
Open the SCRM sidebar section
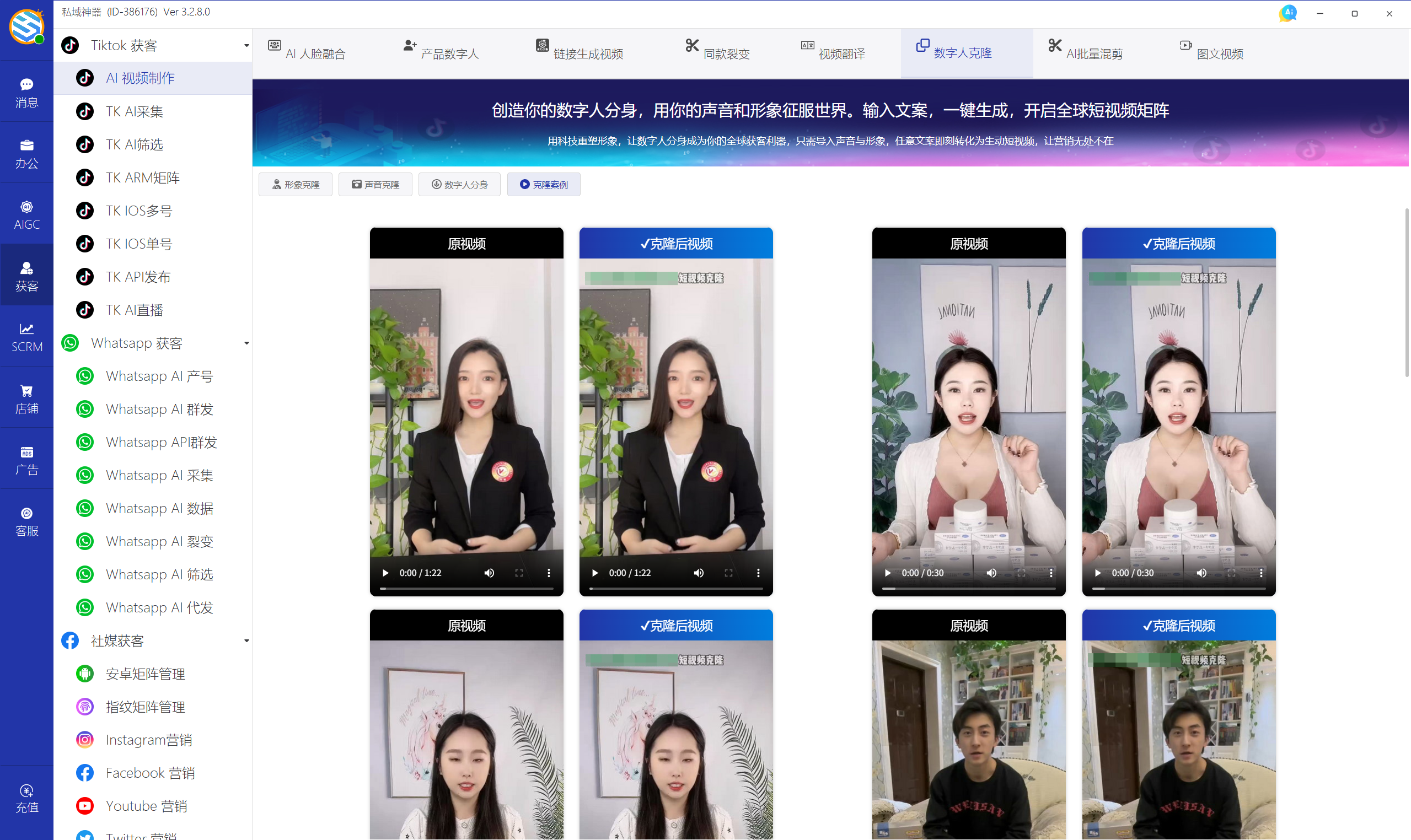point(26,337)
